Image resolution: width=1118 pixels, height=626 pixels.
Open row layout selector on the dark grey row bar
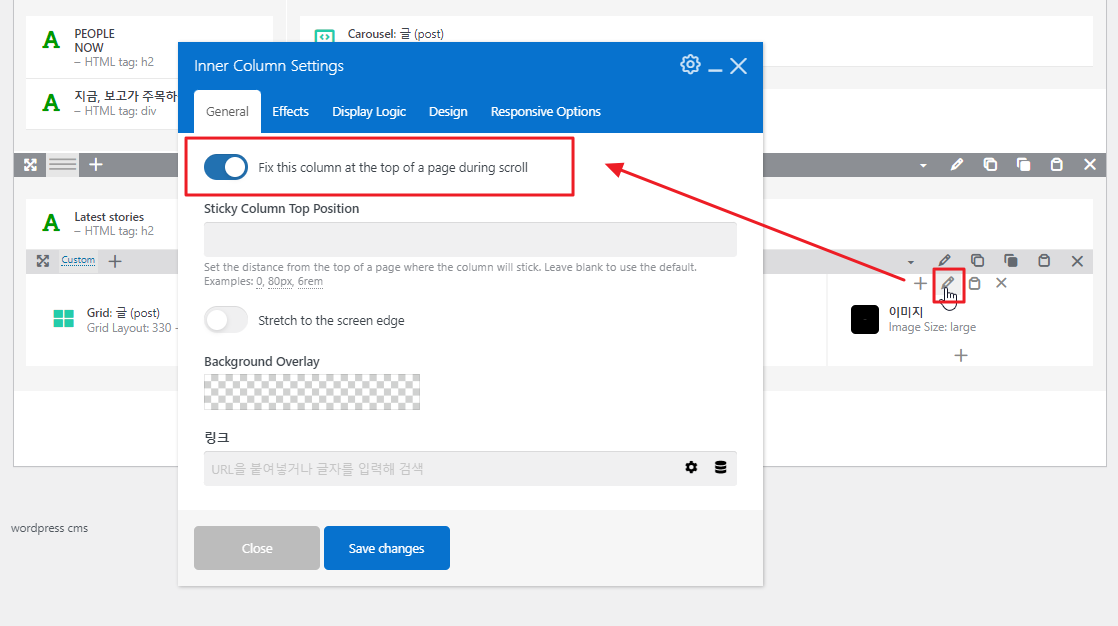(x=63, y=165)
